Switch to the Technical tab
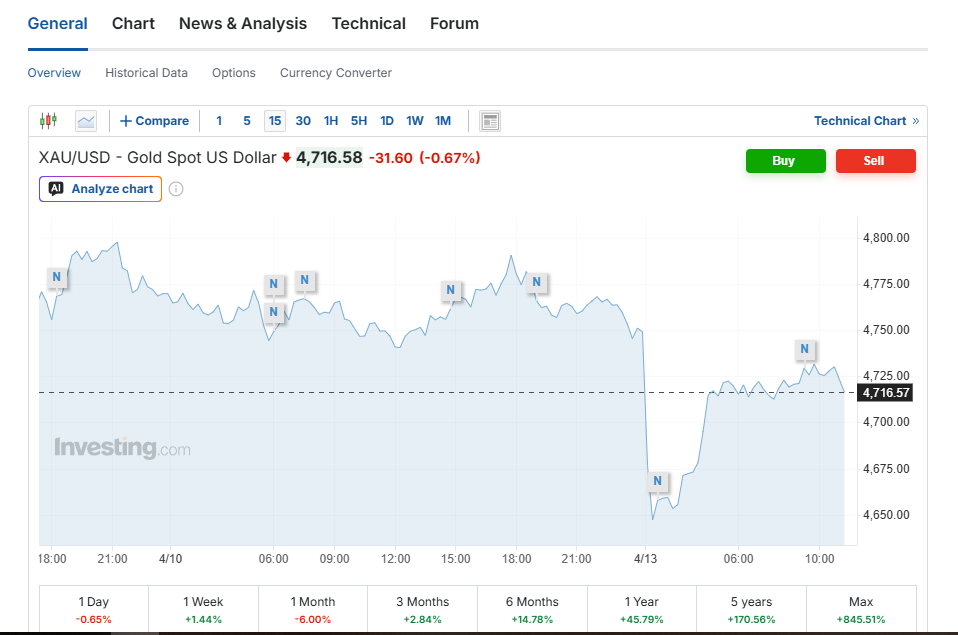958x635 pixels. 368,23
